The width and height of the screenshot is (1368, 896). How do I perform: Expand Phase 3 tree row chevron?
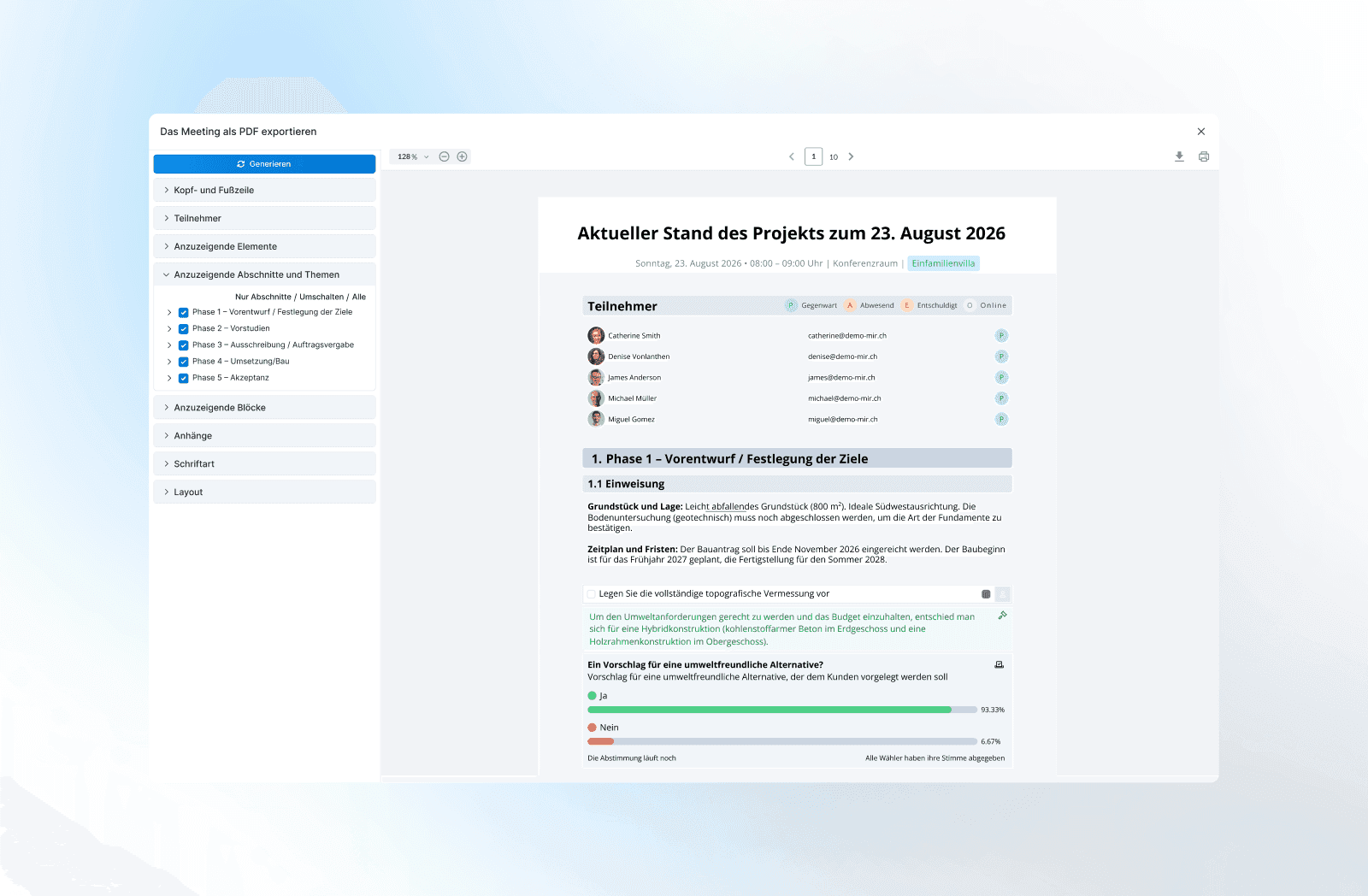[x=169, y=345]
